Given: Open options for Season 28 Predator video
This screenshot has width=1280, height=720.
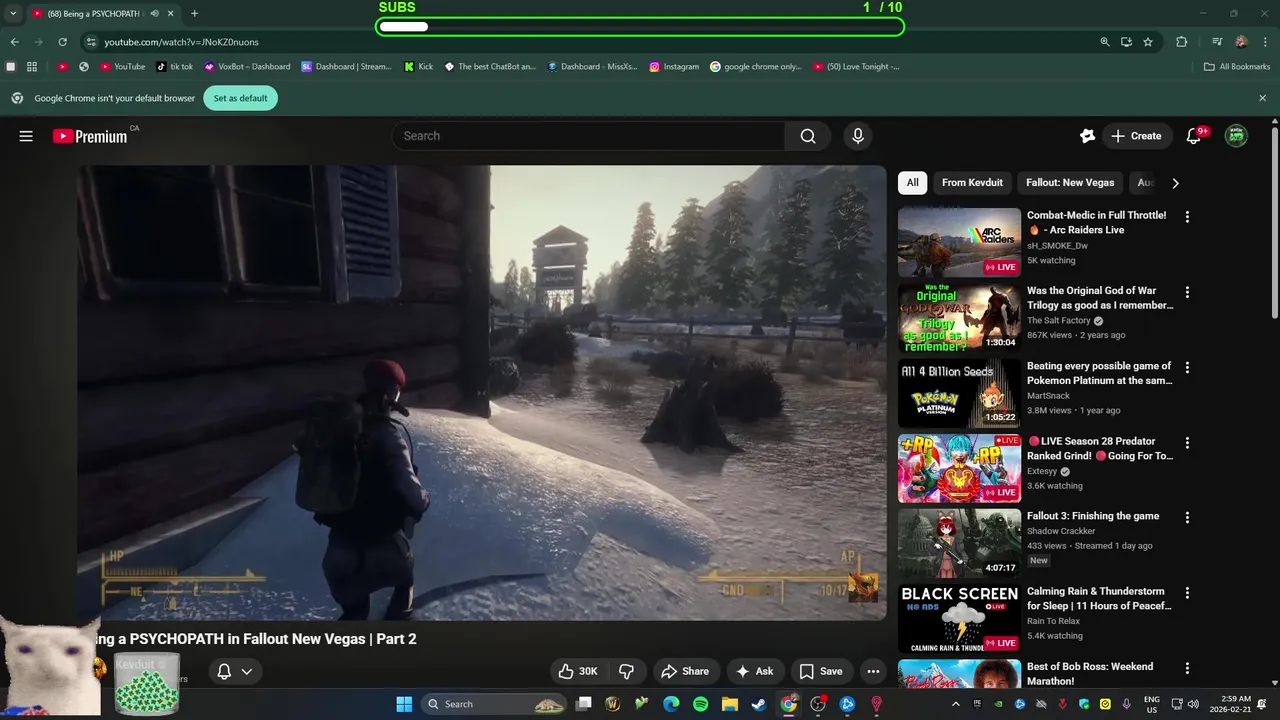Looking at the screenshot, I should [1187, 442].
